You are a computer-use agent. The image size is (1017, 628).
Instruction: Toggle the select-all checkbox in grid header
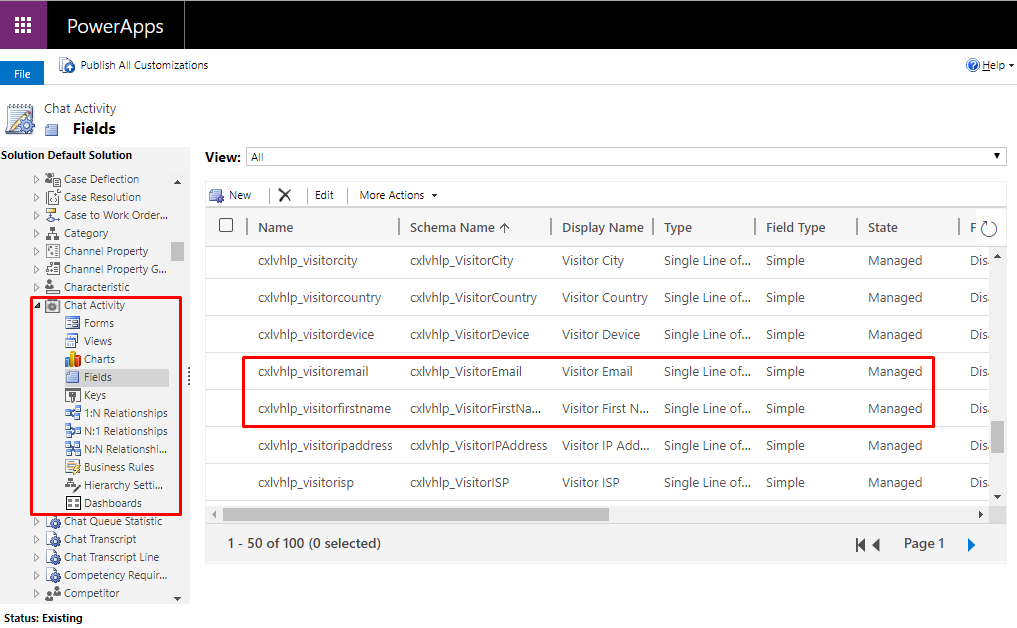(x=226, y=225)
